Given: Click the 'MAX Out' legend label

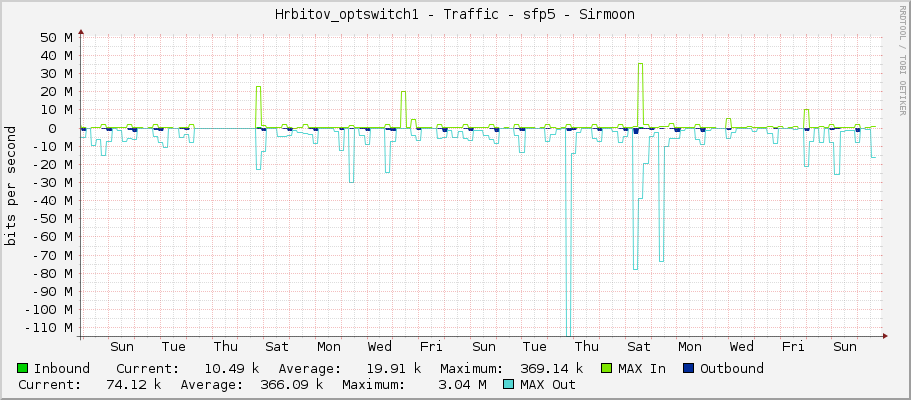Looking at the screenshot, I should [x=548, y=384].
